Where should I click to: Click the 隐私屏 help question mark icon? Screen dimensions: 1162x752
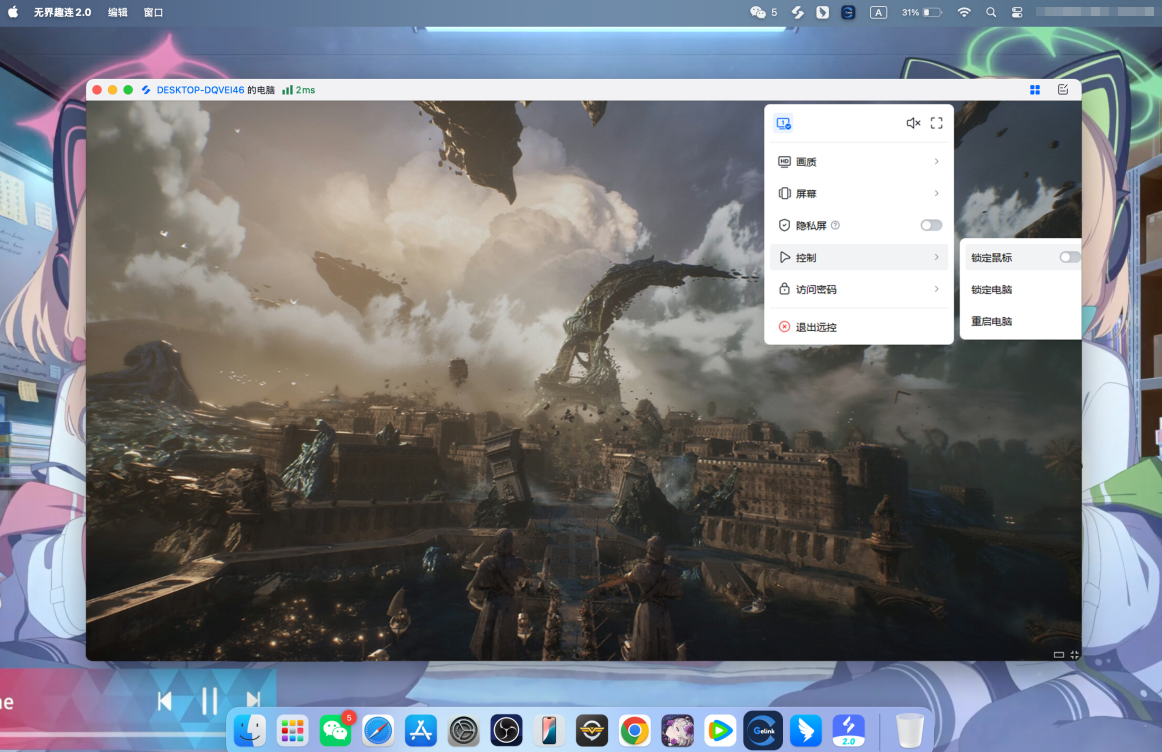835,226
